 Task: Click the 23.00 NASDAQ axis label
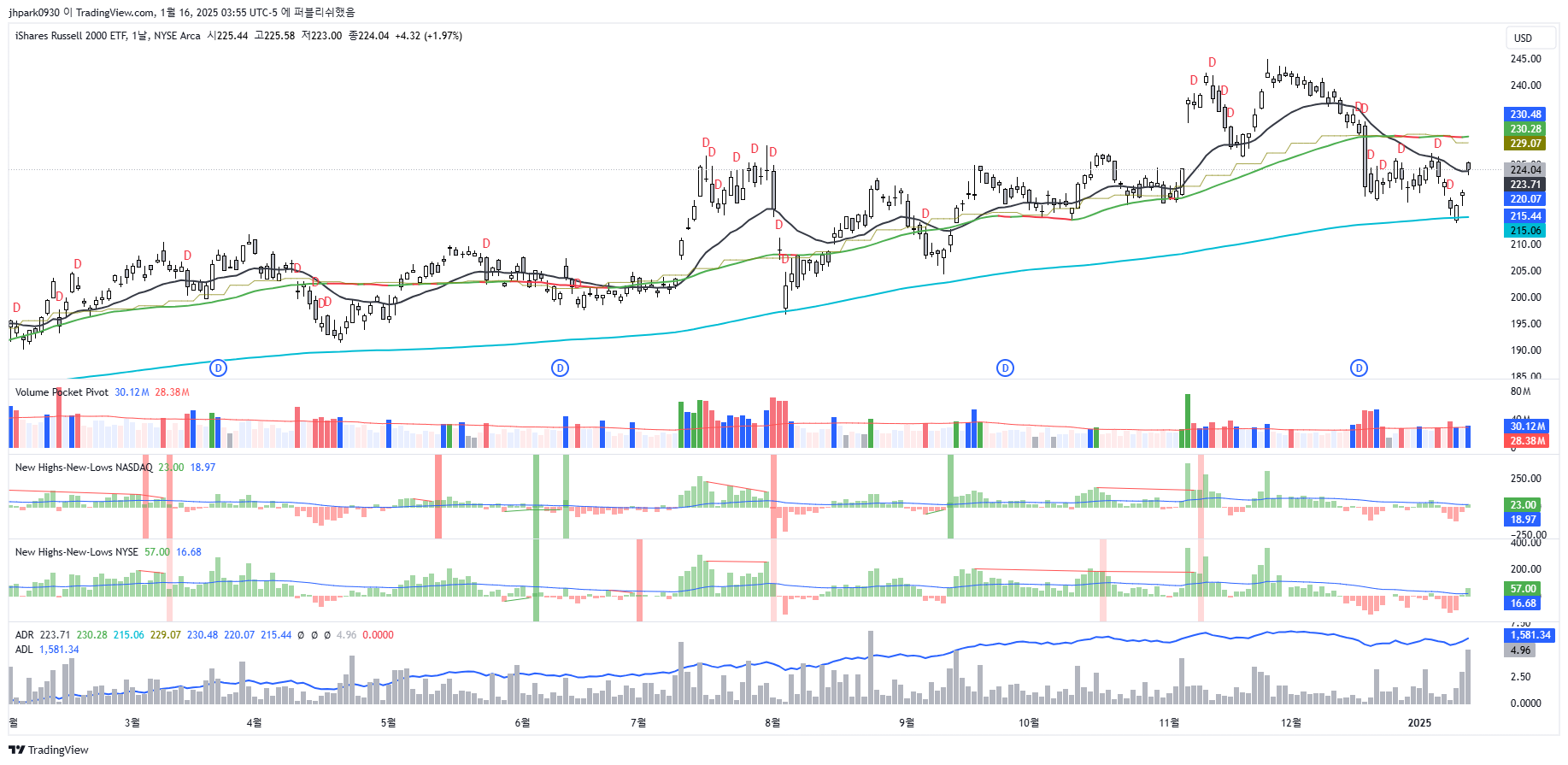[x=1523, y=505]
